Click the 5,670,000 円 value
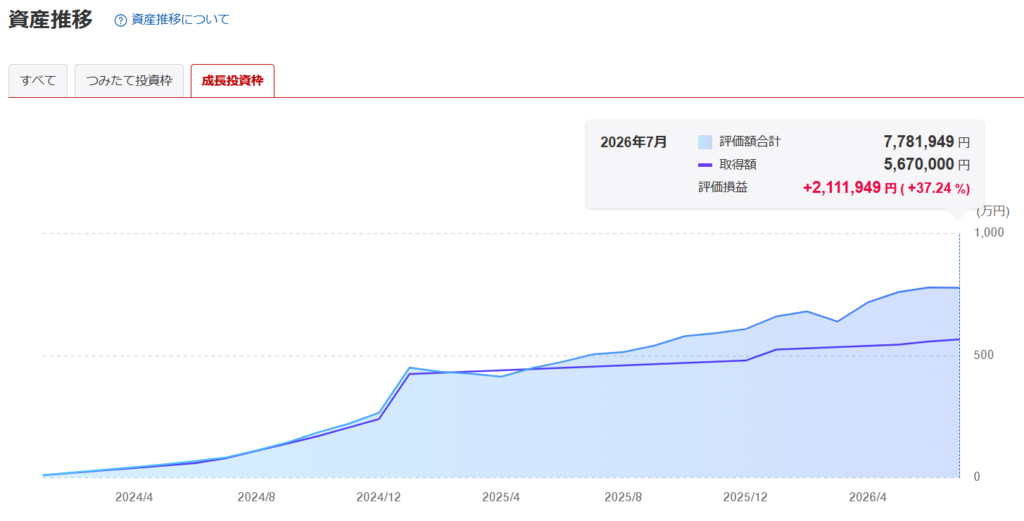 [926, 165]
